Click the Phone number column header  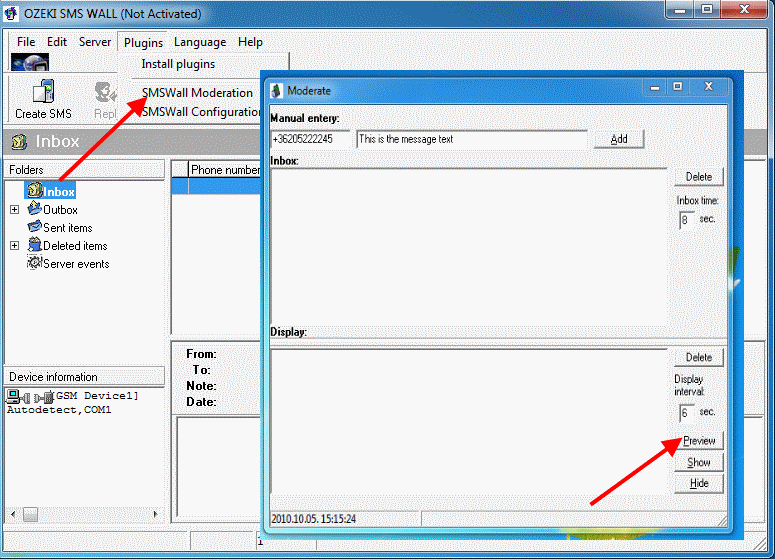point(225,170)
